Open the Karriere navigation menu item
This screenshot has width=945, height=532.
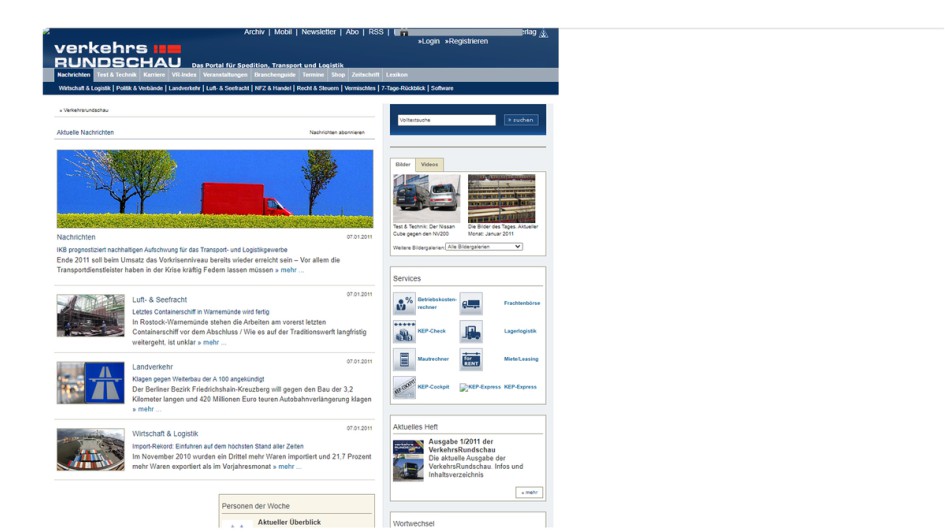(154, 75)
